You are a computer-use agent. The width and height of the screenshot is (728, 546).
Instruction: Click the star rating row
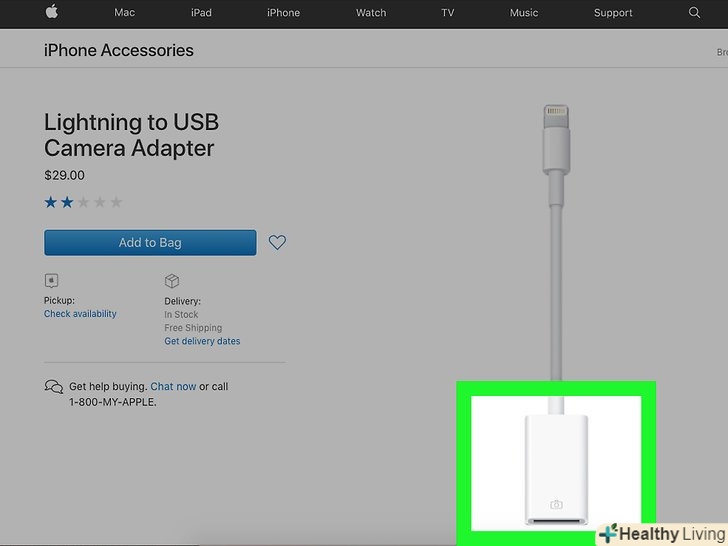point(83,202)
